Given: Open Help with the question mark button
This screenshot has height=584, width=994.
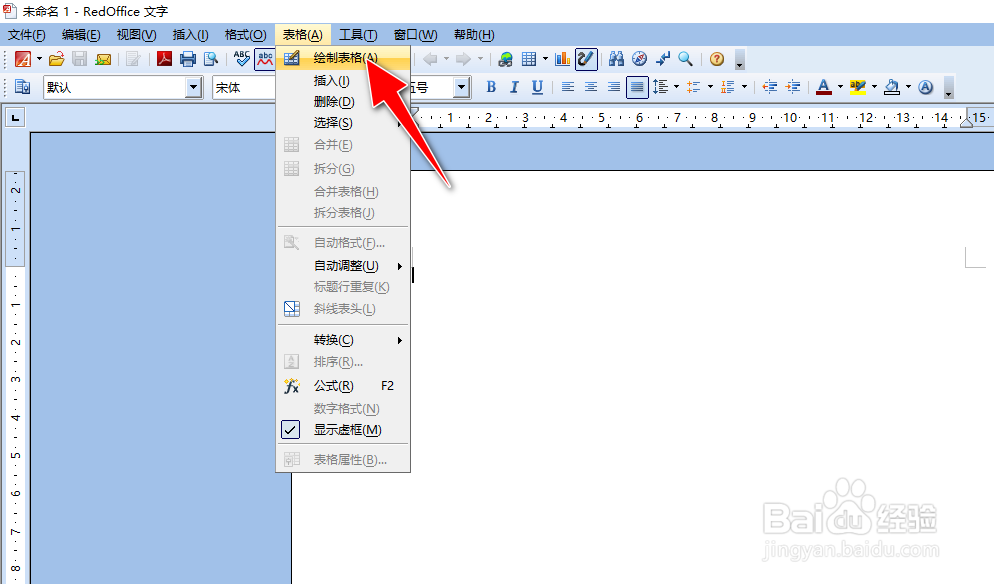Looking at the screenshot, I should click(x=718, y=59).
